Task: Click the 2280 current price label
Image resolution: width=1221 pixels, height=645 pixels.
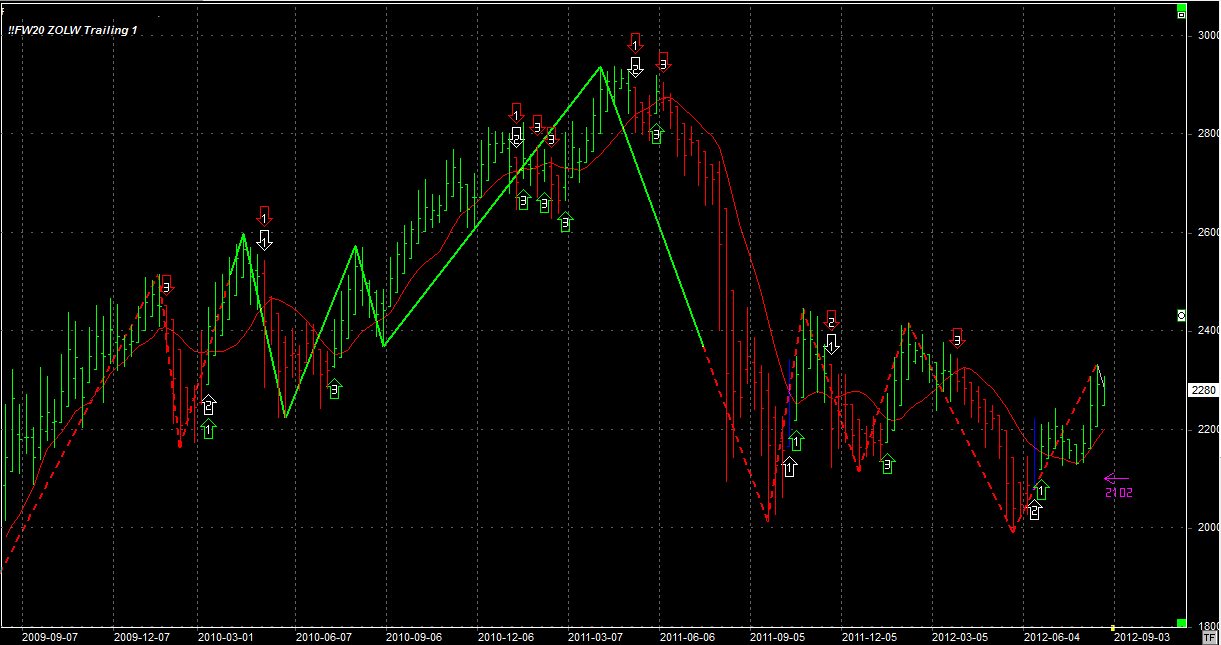Action: tap(1203, 390)
